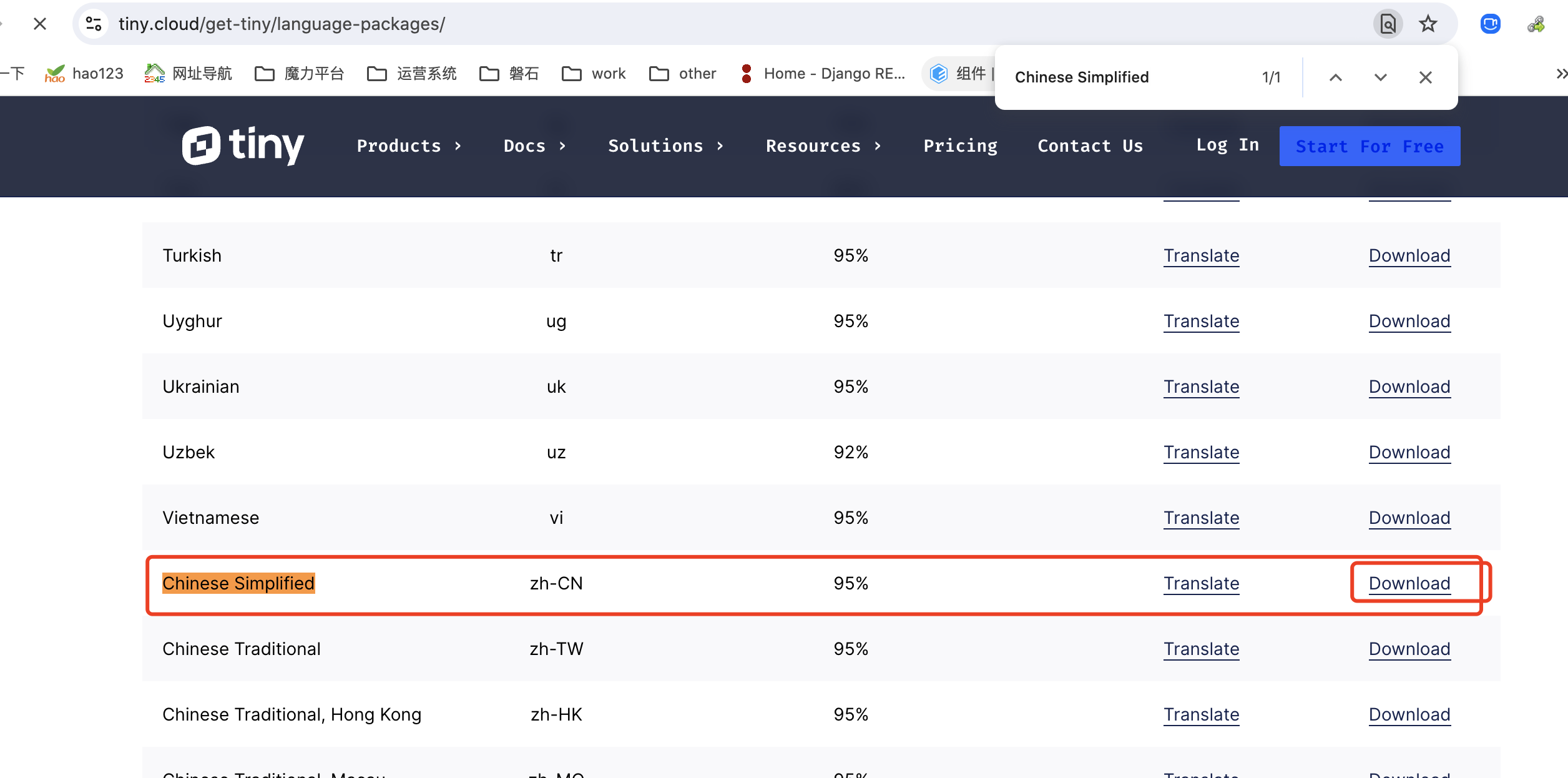Viewport: 1568px width, 778px height.
Task: Close the find bar
Action: 1425,77
